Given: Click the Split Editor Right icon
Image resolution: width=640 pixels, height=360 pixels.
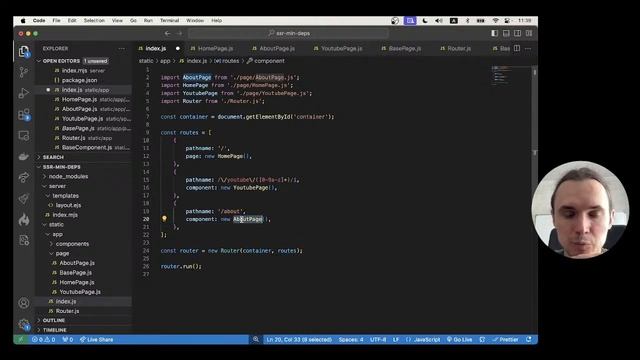Looking at the screenshot, I should pyautogui.click(x=517, y=48).
